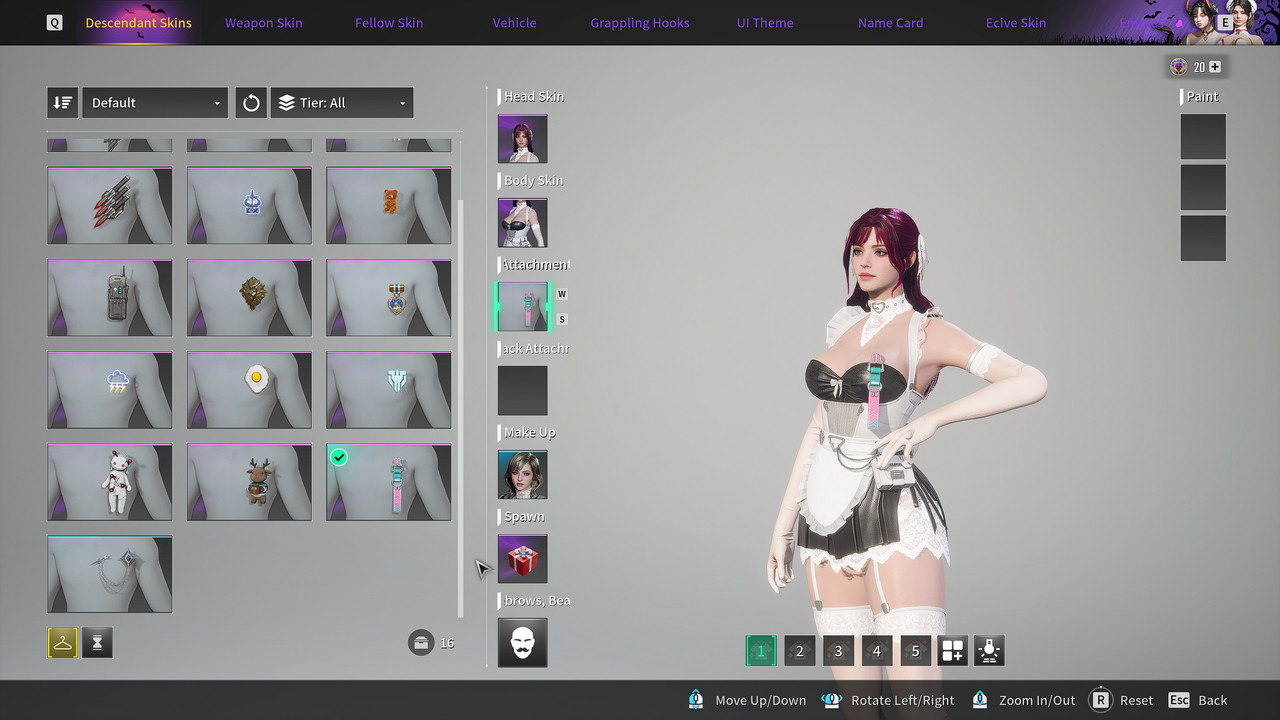This screenshot has width=1280, height=720.
Task: Click the add preset grid-plus icon
Action: 952,651
